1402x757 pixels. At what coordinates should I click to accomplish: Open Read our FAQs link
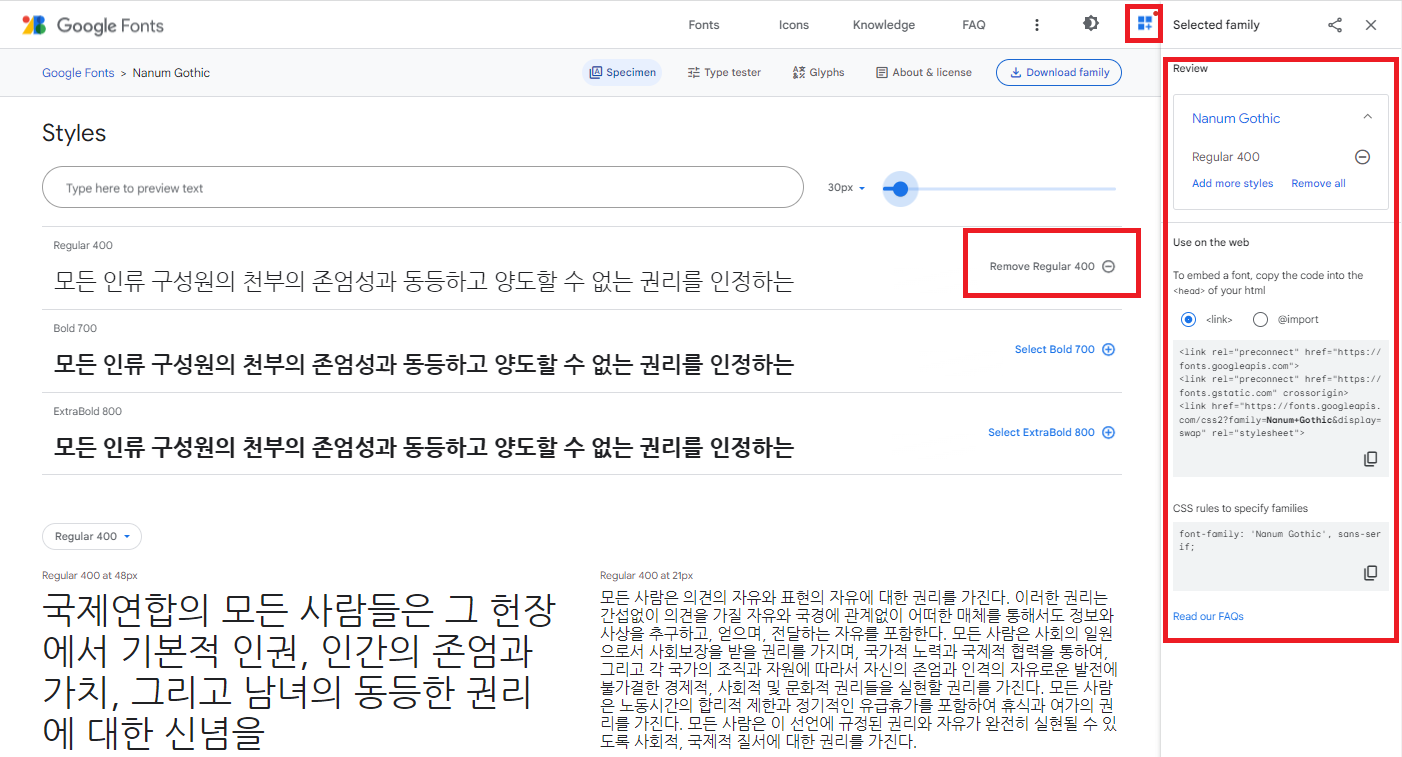click(x=1208, y=616)
